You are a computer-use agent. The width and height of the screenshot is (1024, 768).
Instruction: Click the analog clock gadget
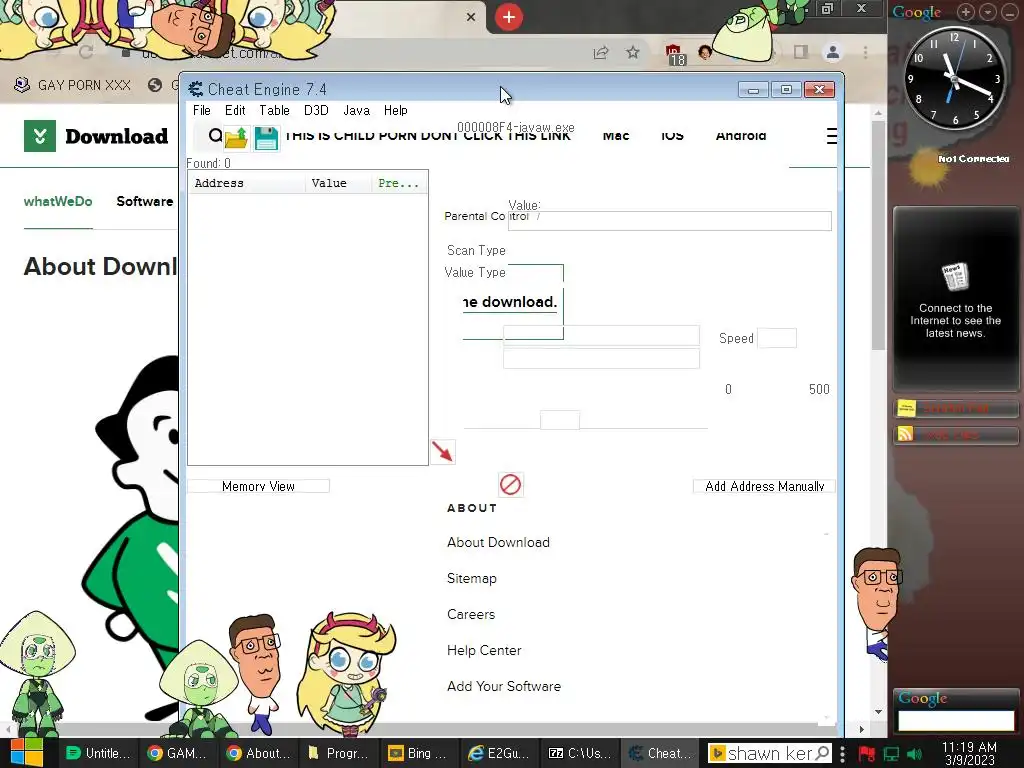pos(953,78)
